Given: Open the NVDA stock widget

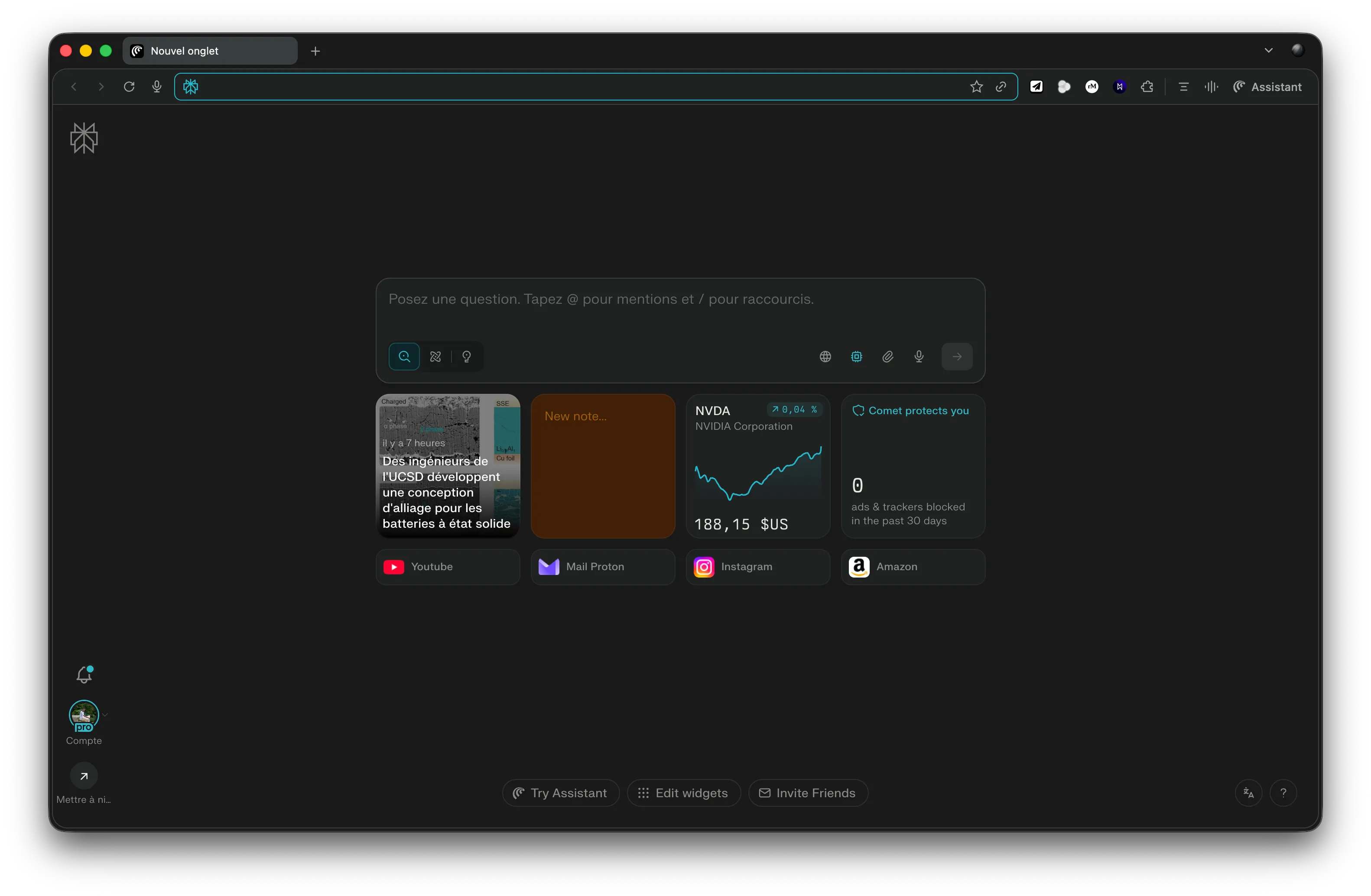Looking at the screenshot, I should click(x=757, y=467).
